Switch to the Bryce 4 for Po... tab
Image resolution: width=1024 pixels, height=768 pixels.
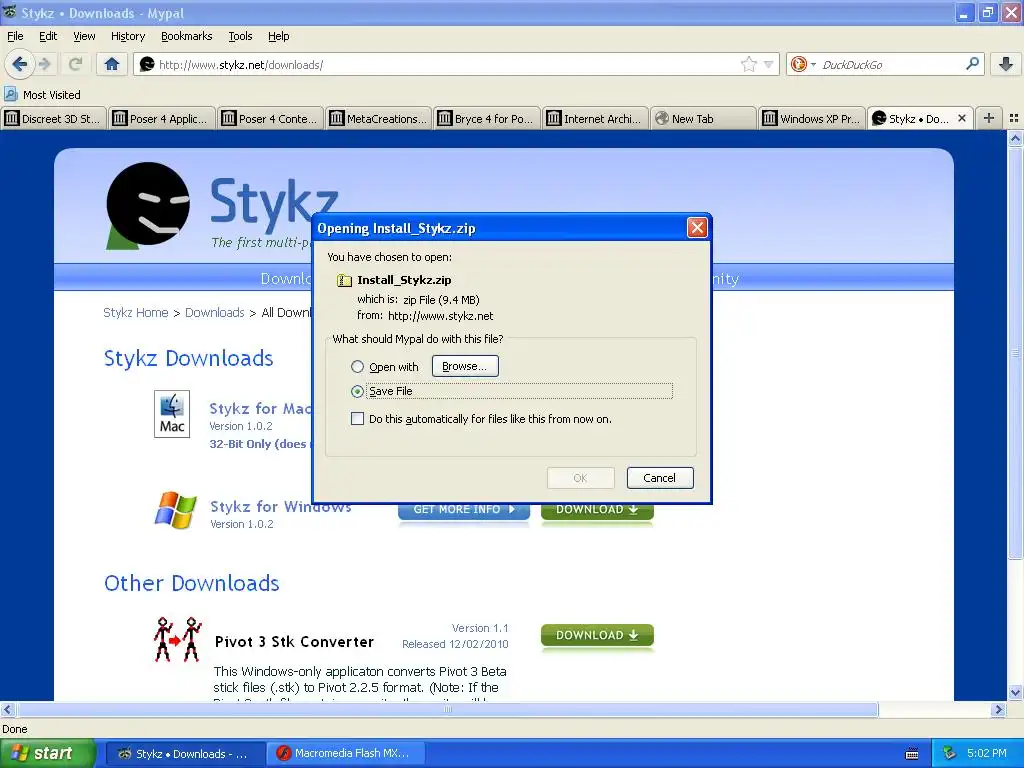click(487, 119)
